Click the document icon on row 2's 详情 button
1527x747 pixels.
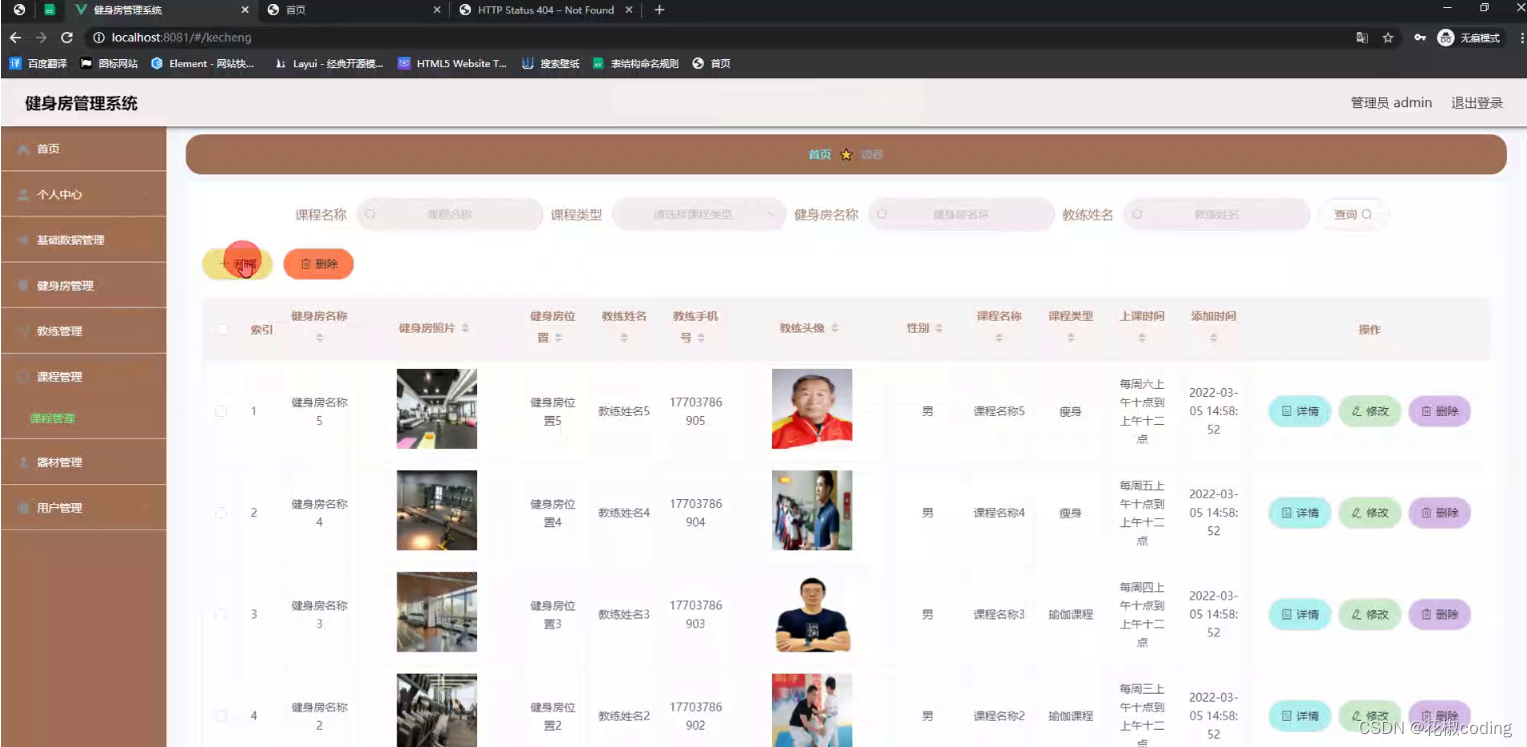tap(1288, 512)
